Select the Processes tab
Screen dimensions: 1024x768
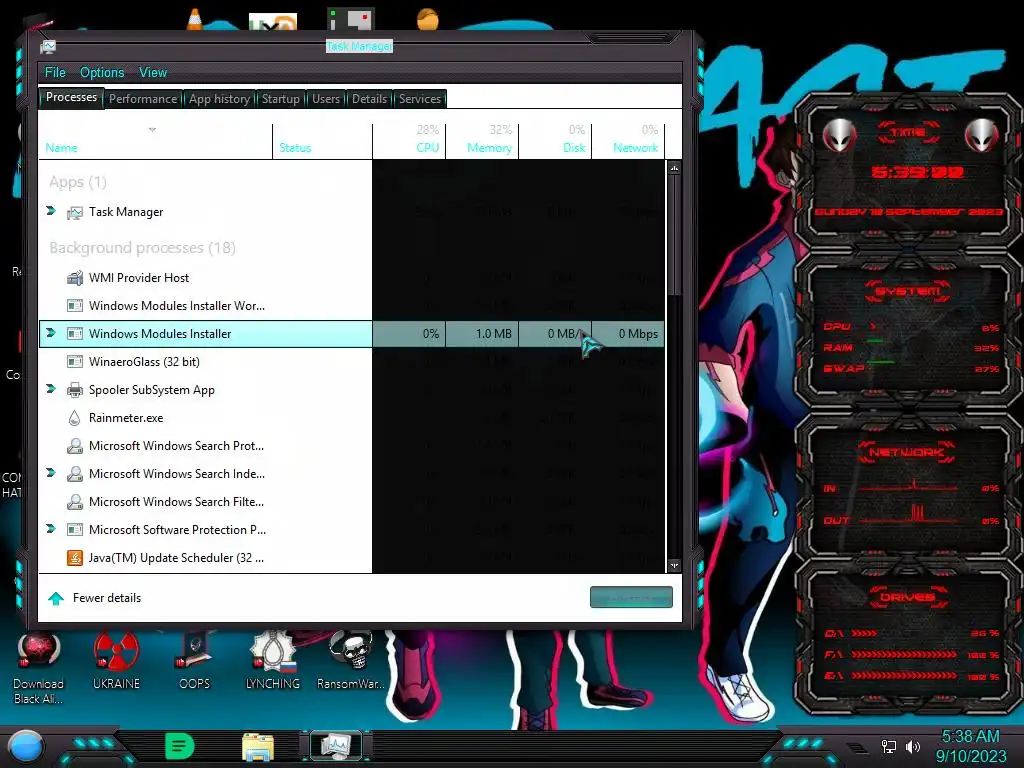[x=71, y=97]
